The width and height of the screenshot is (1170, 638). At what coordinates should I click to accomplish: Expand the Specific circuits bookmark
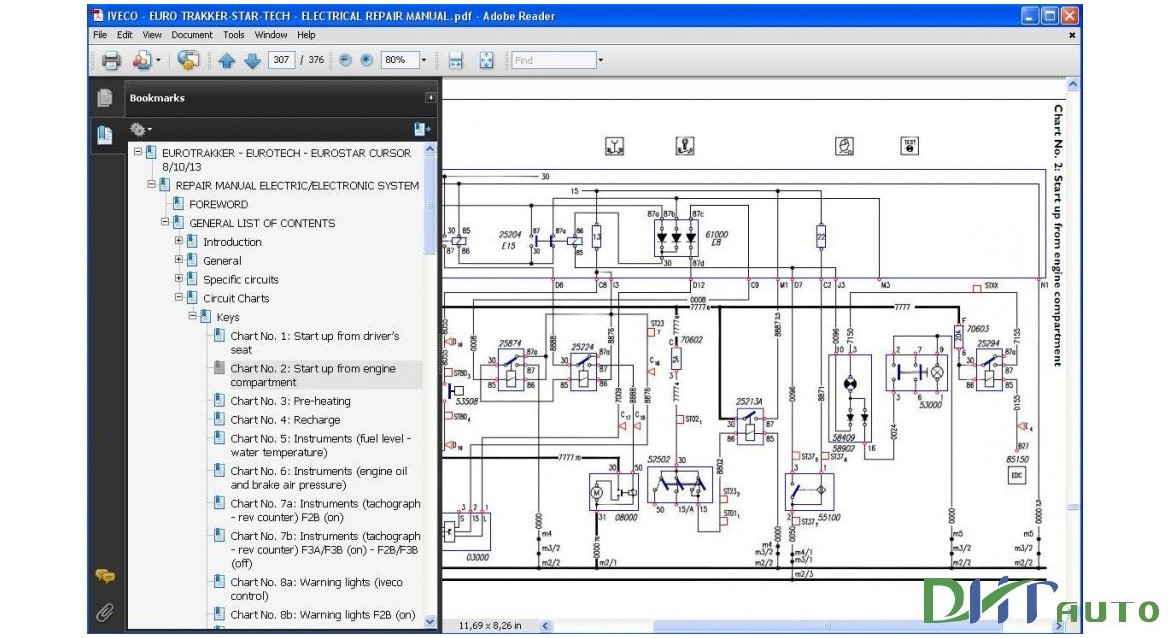179,278
